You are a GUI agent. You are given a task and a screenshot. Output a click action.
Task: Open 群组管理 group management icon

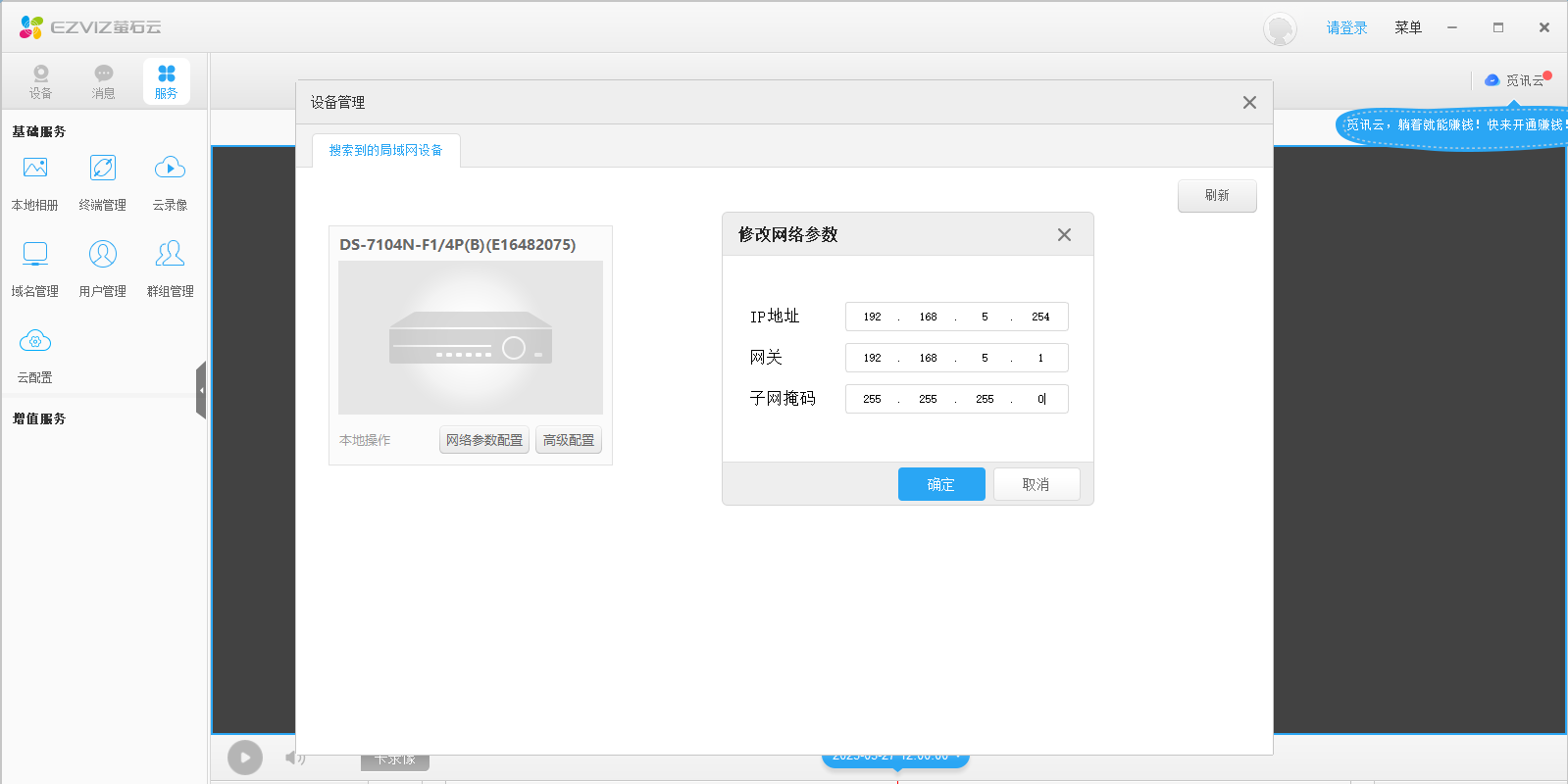point(170,255)
